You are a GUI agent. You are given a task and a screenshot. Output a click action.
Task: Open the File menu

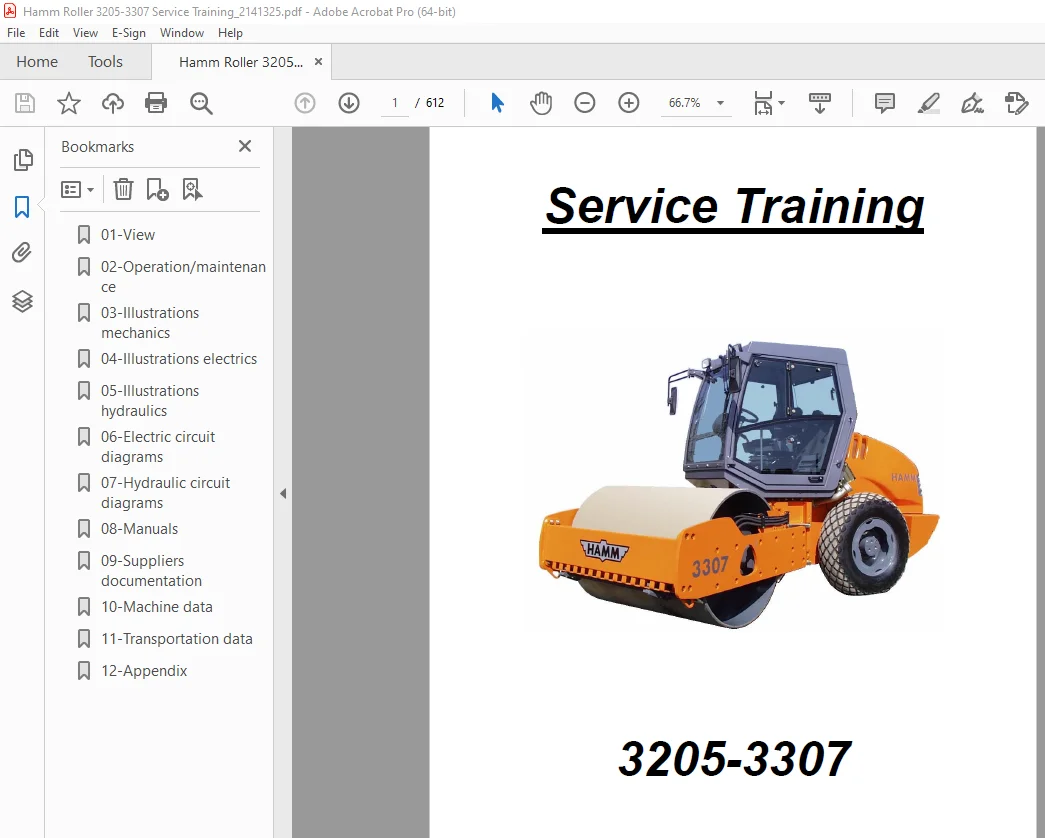tap(16, 33)
